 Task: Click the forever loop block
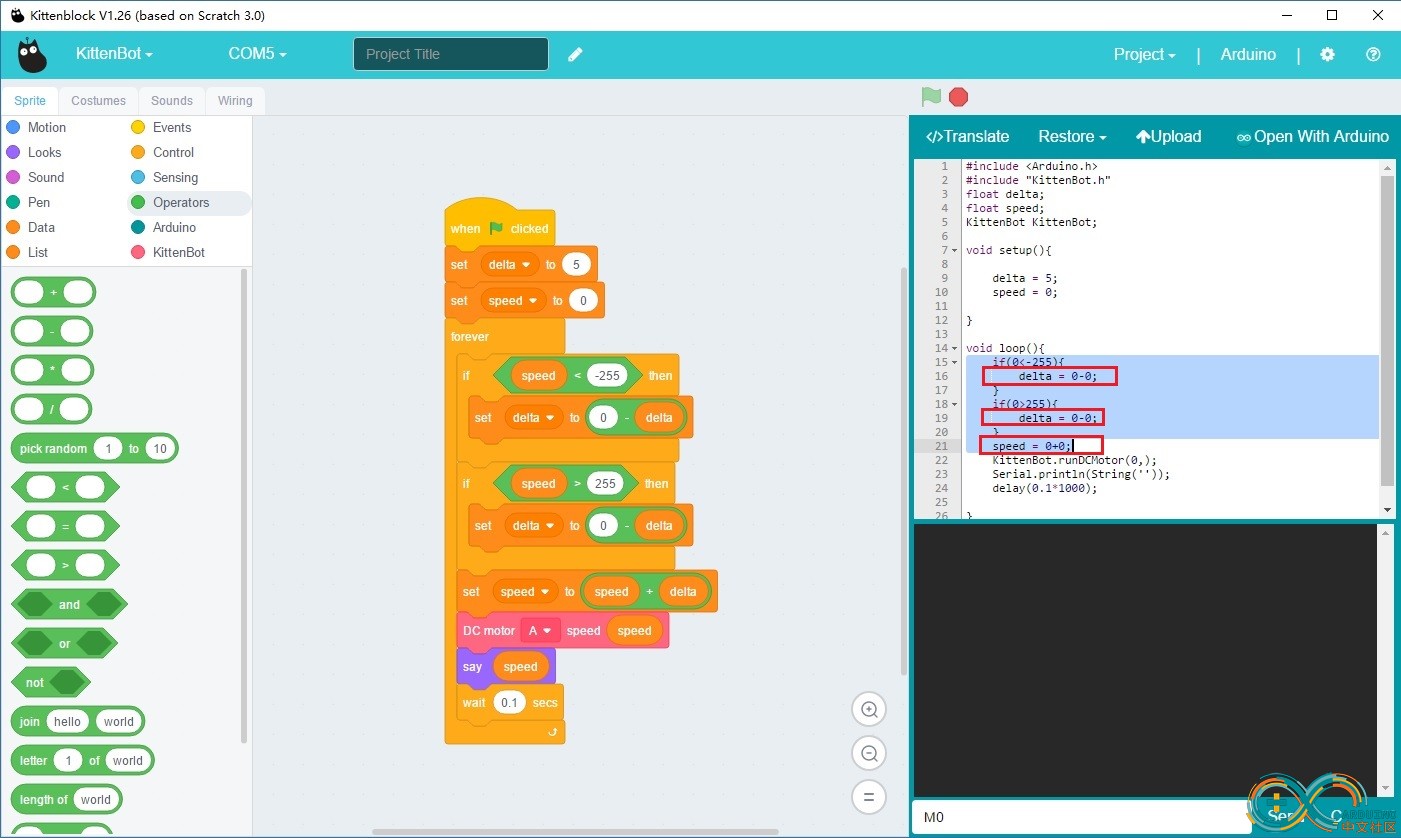505,337
